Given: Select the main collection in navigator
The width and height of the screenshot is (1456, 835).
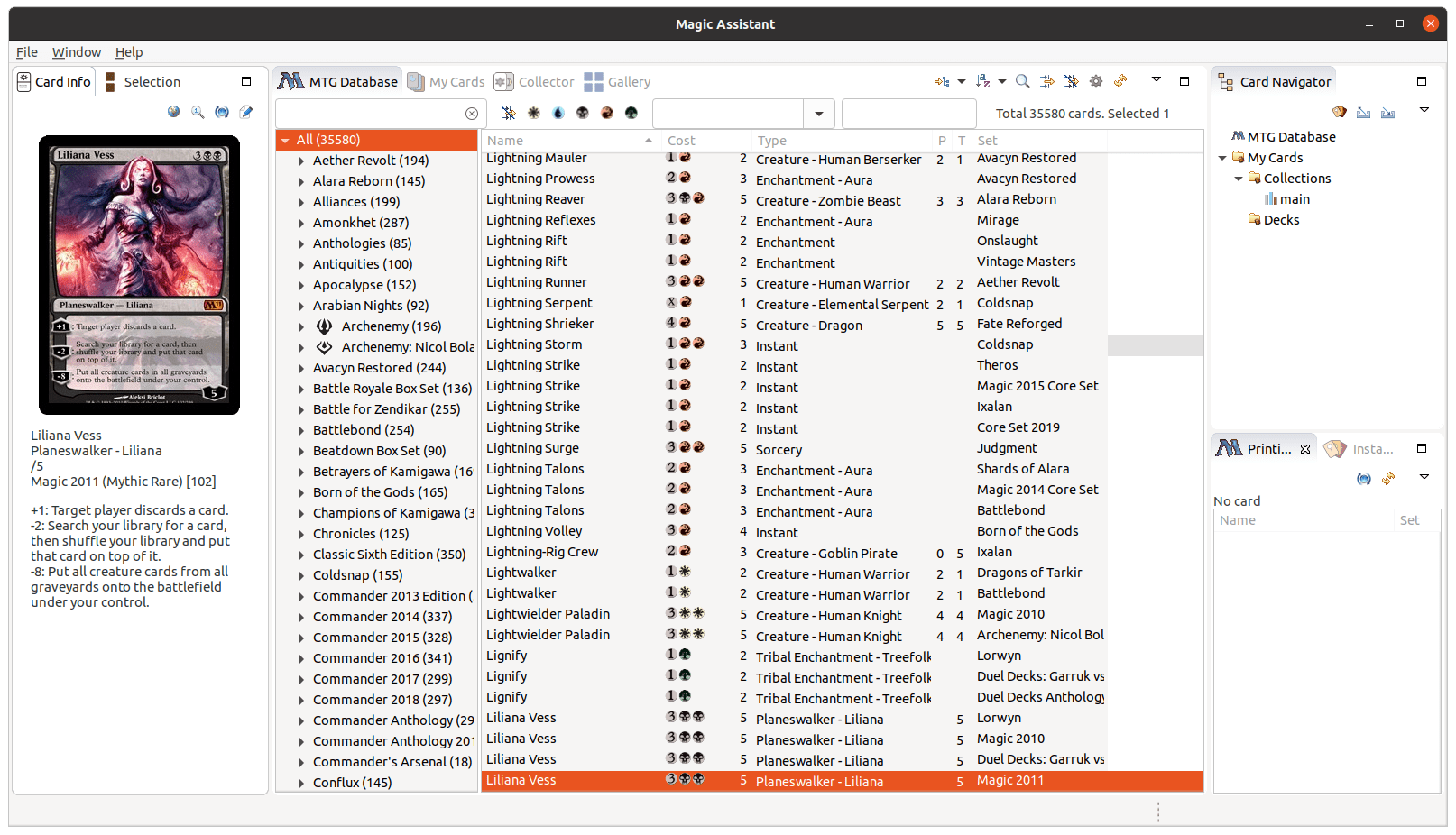Looking at the screenshot, I should coord(1286,199).
